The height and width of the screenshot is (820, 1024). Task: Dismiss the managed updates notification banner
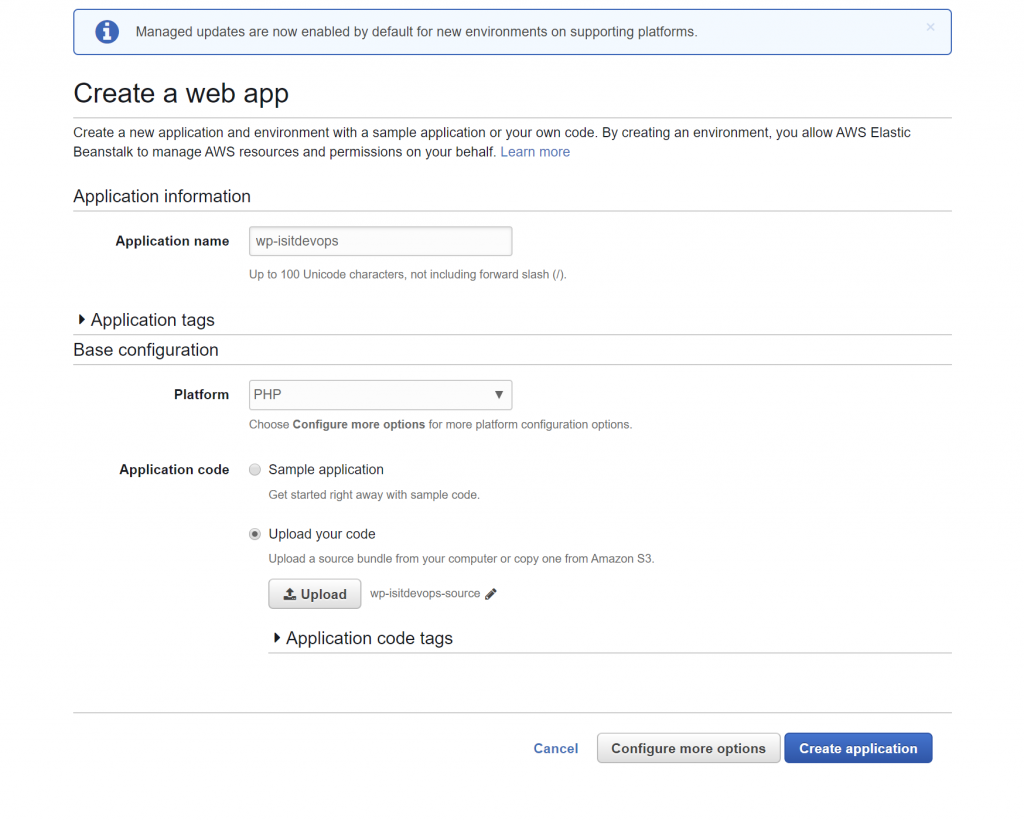point(930,27)
